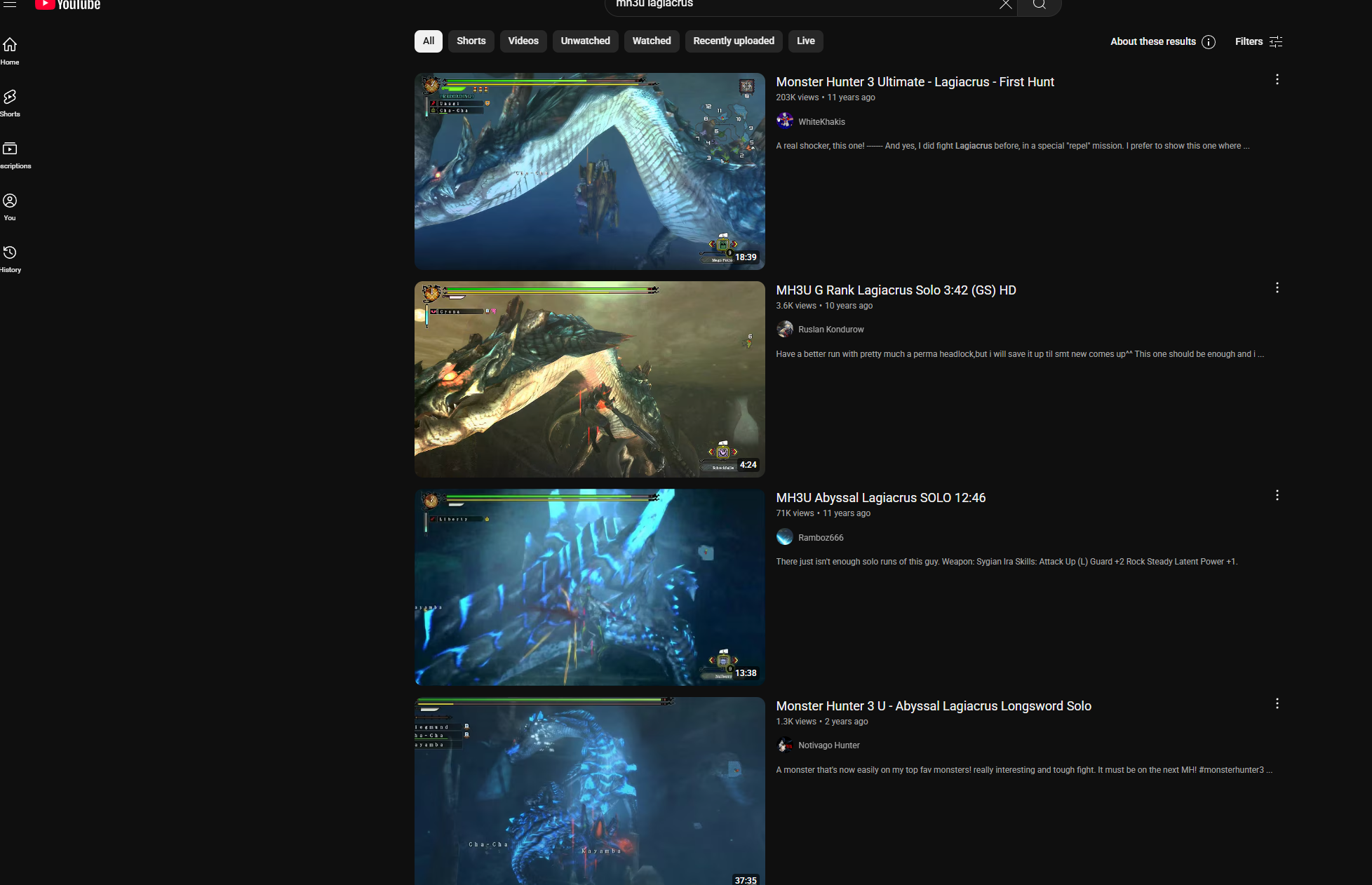This screenshot has height=885, width=1372.
Task: Open Shorts in the sidebar
Action: 10,103
